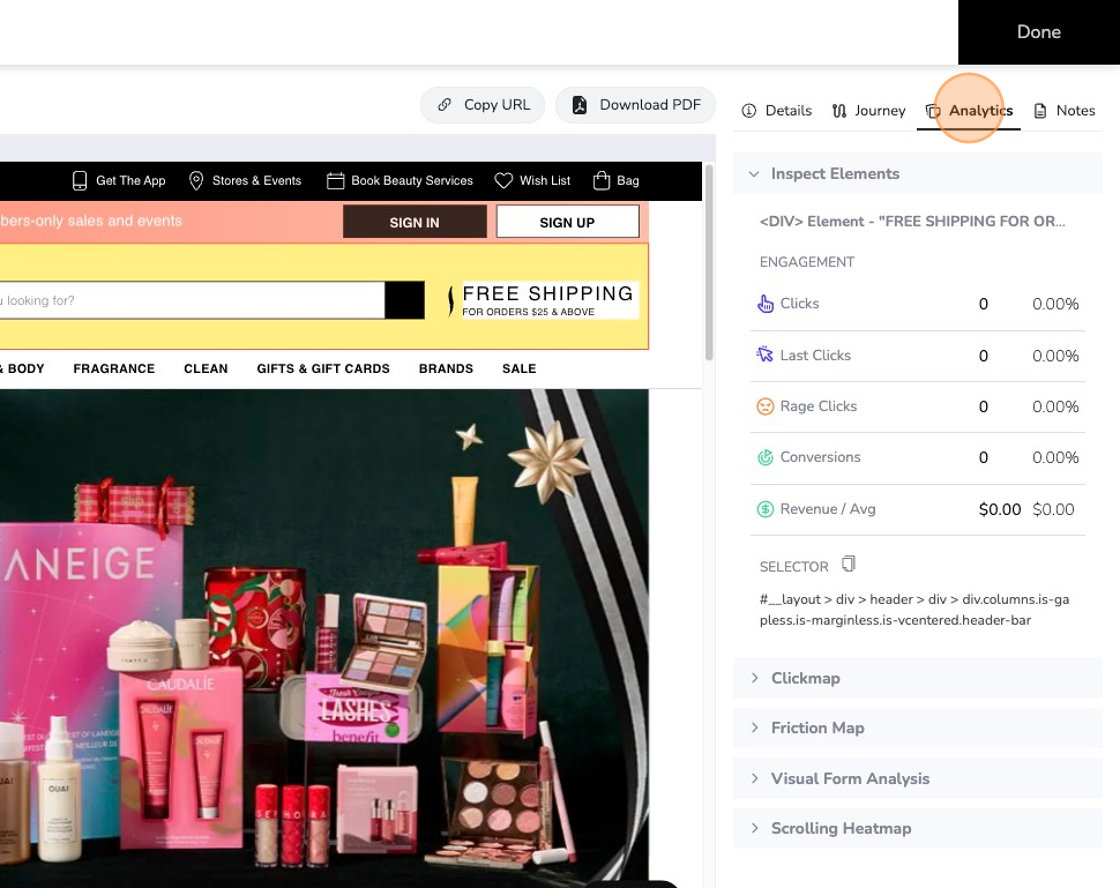
Task: Copy the selector with the copy icon
Action: 848,564
